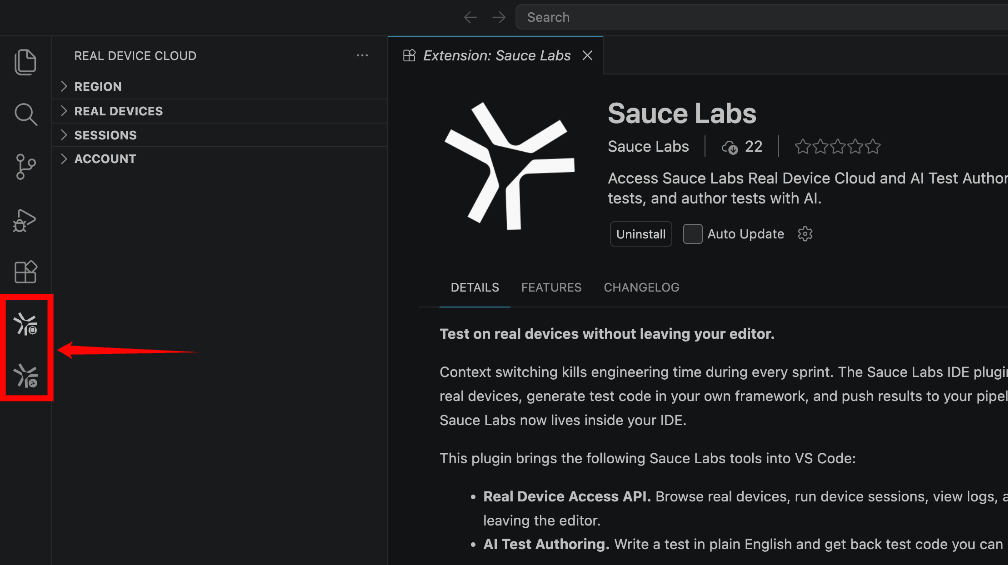
Task: Click the 22 install count
Action: tap(753, 147)
